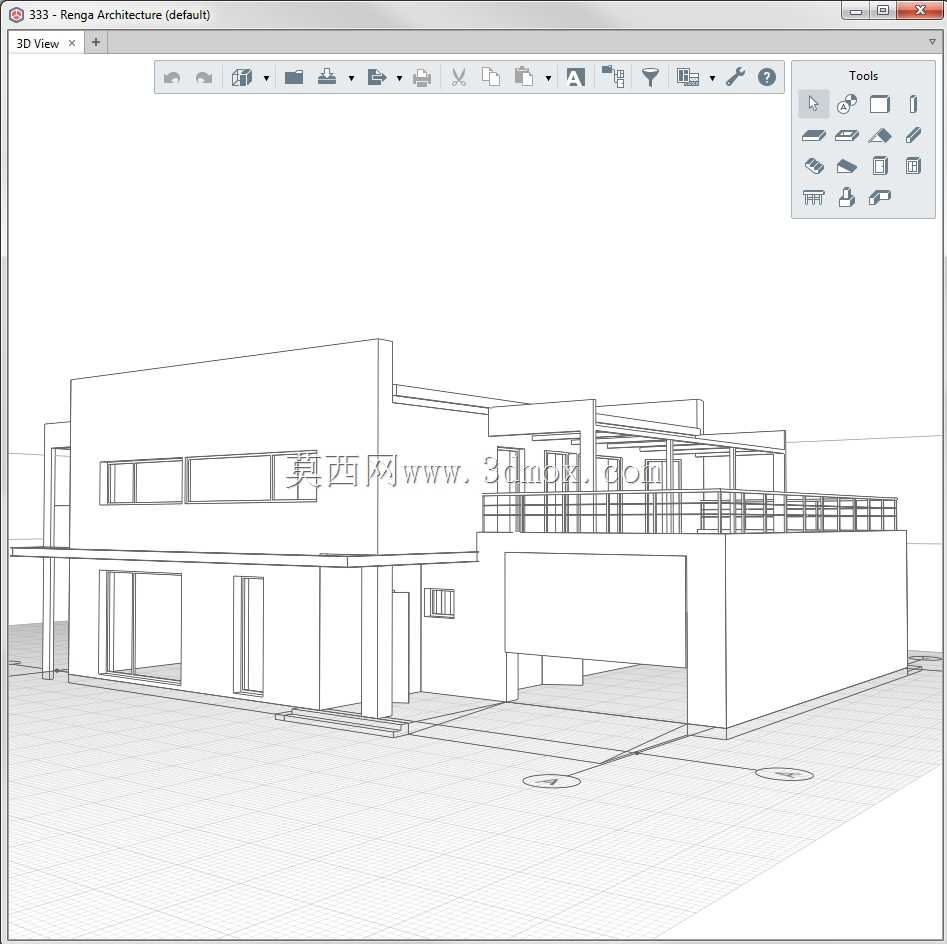Click the Export icon with right arrow

(x=377, y=77)
